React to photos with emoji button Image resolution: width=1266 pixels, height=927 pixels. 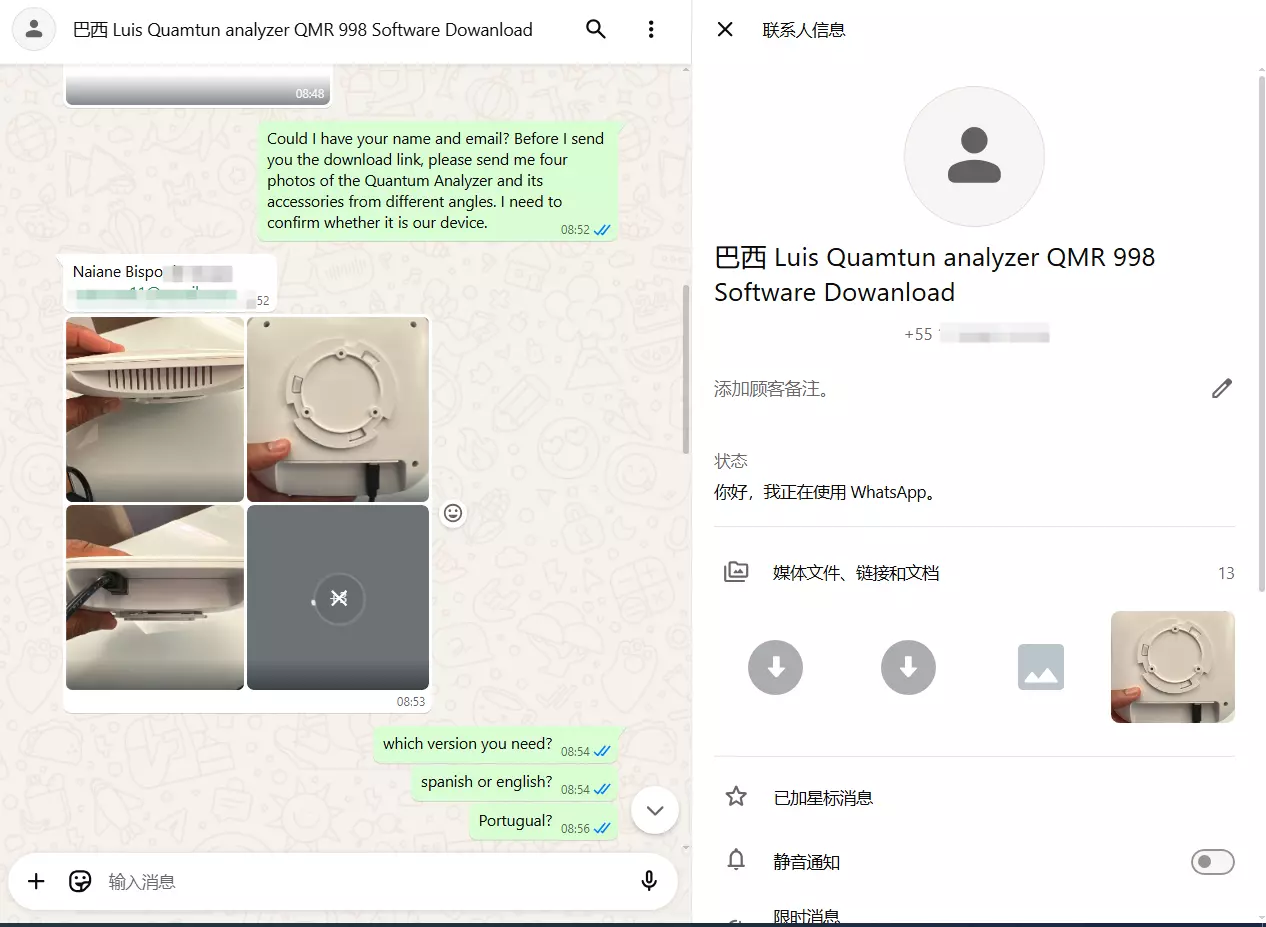click(453, 513)
